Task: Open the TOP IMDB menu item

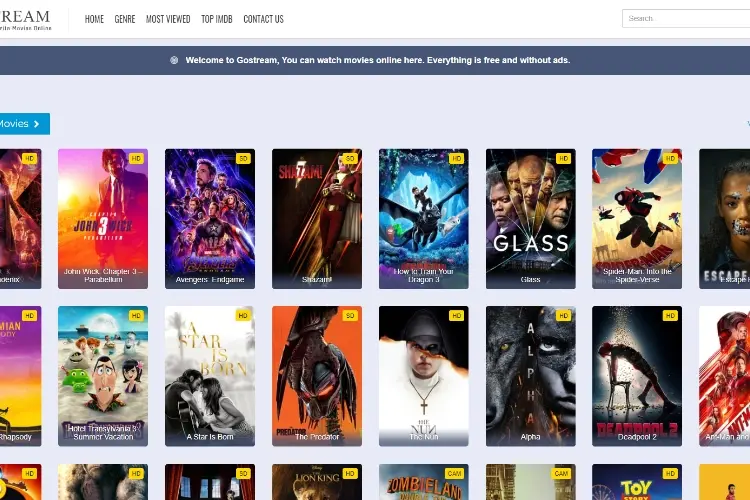Action: 217,19
